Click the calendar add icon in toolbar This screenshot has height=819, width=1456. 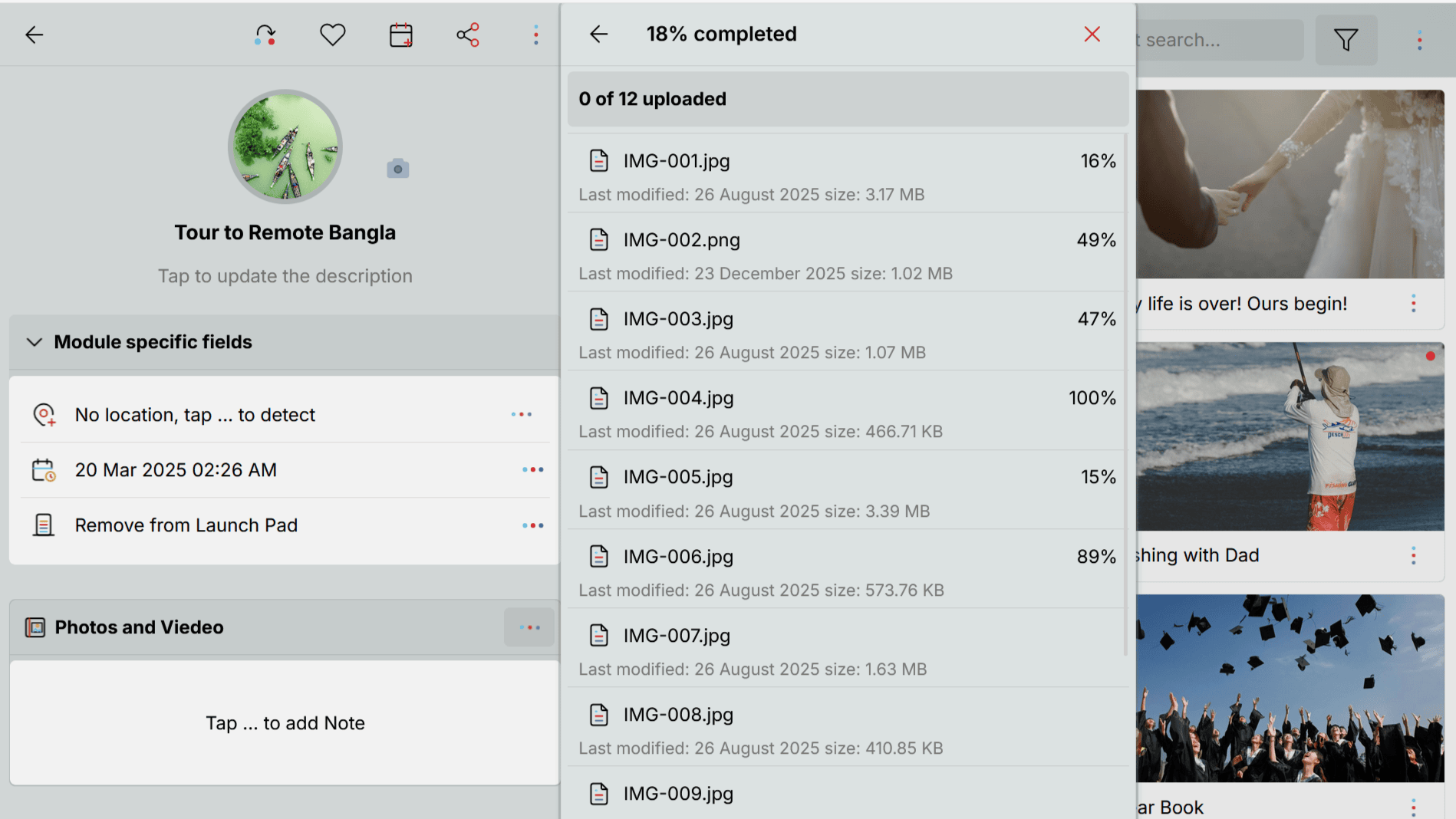400,35
